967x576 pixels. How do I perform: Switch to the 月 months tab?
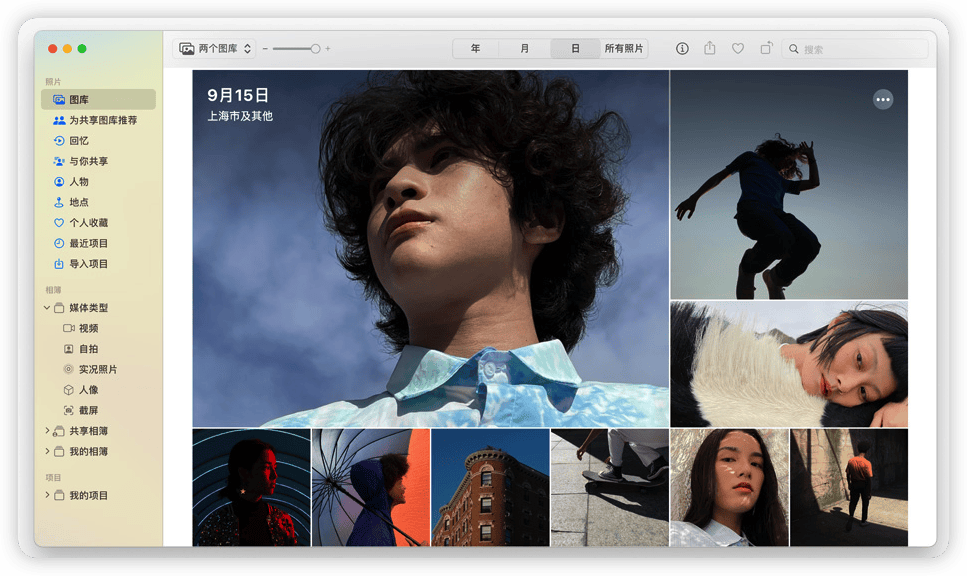pyautogui.click(x=524, y=48)
